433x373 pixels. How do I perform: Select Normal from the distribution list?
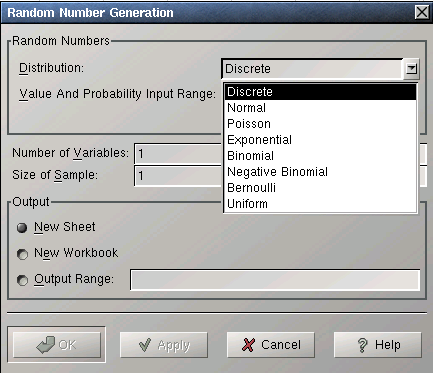point(320,108)
